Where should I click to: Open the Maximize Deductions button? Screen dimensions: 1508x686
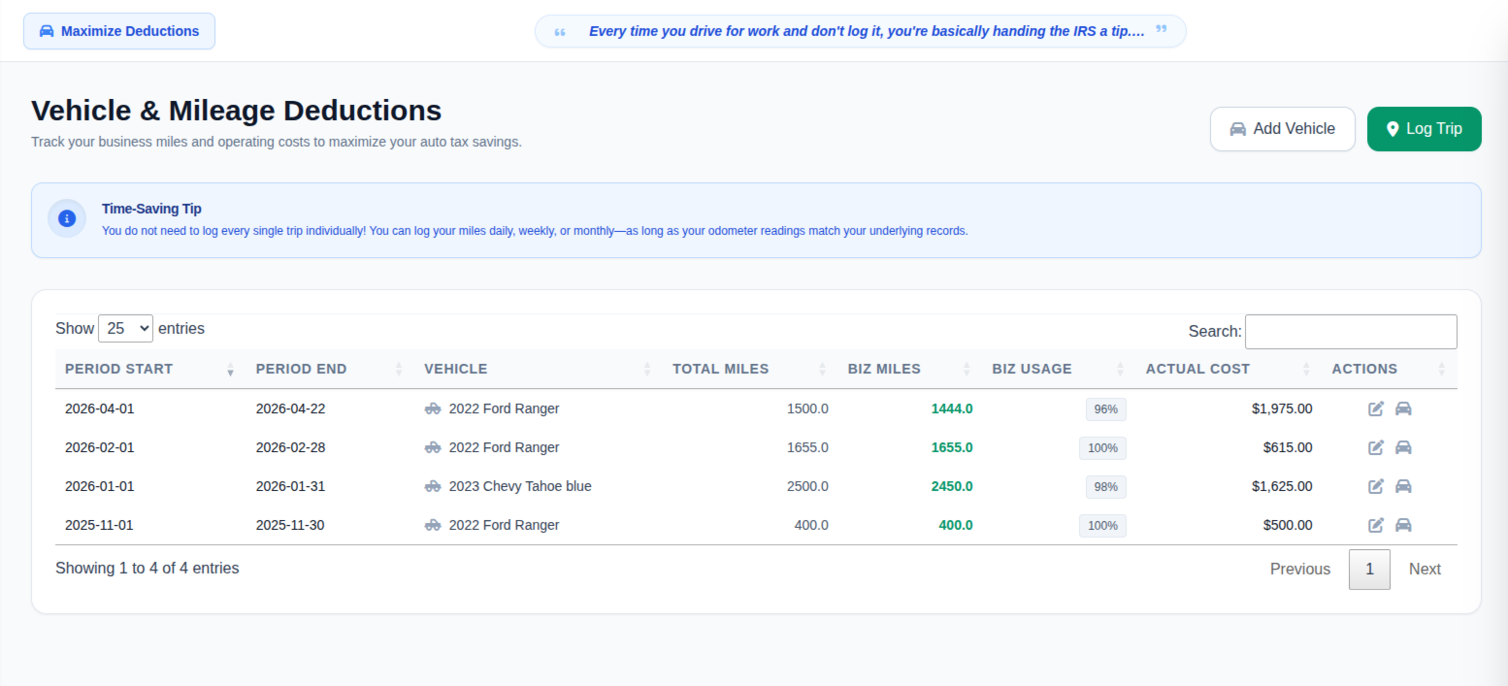click(119, 31)
